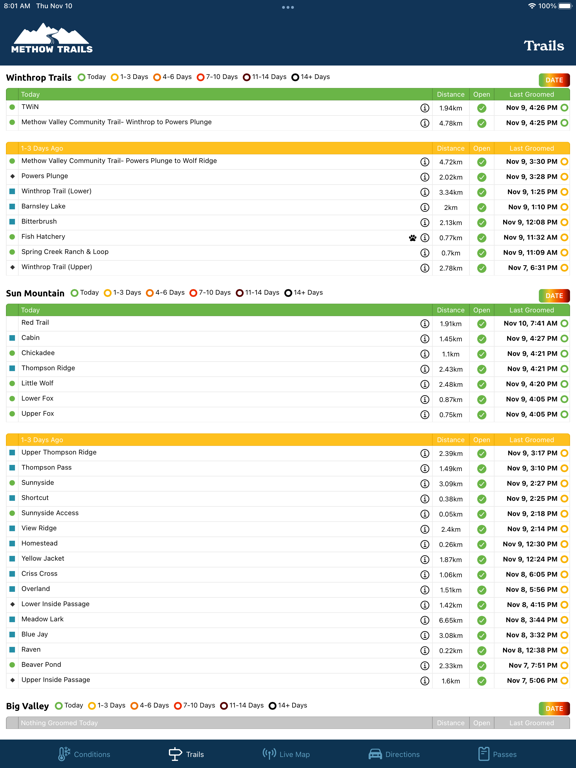Open info icon for Fish Hatchery
Image resolution: width=576 pixels, height=768 pixels.
click(425, 238)
